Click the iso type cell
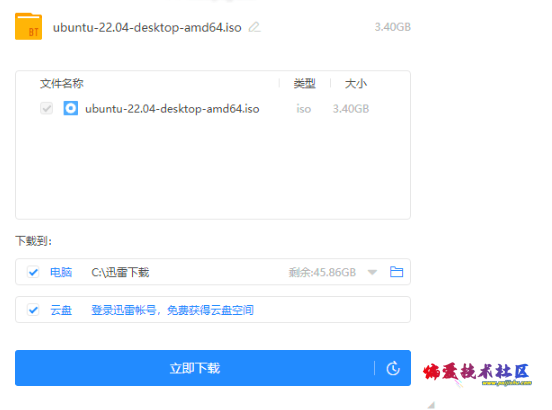The width and height of the screenshot is (552, 410). coord(303,109)
